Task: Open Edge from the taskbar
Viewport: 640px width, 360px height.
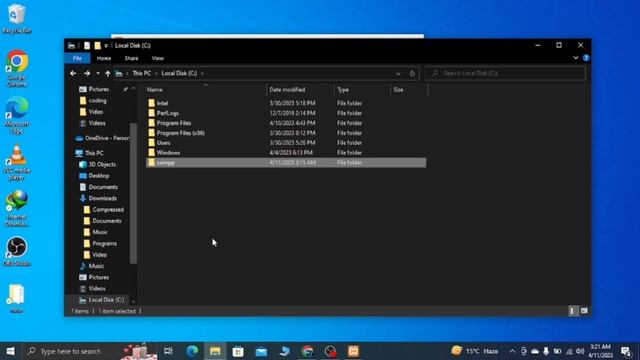Action: [192, 351]
